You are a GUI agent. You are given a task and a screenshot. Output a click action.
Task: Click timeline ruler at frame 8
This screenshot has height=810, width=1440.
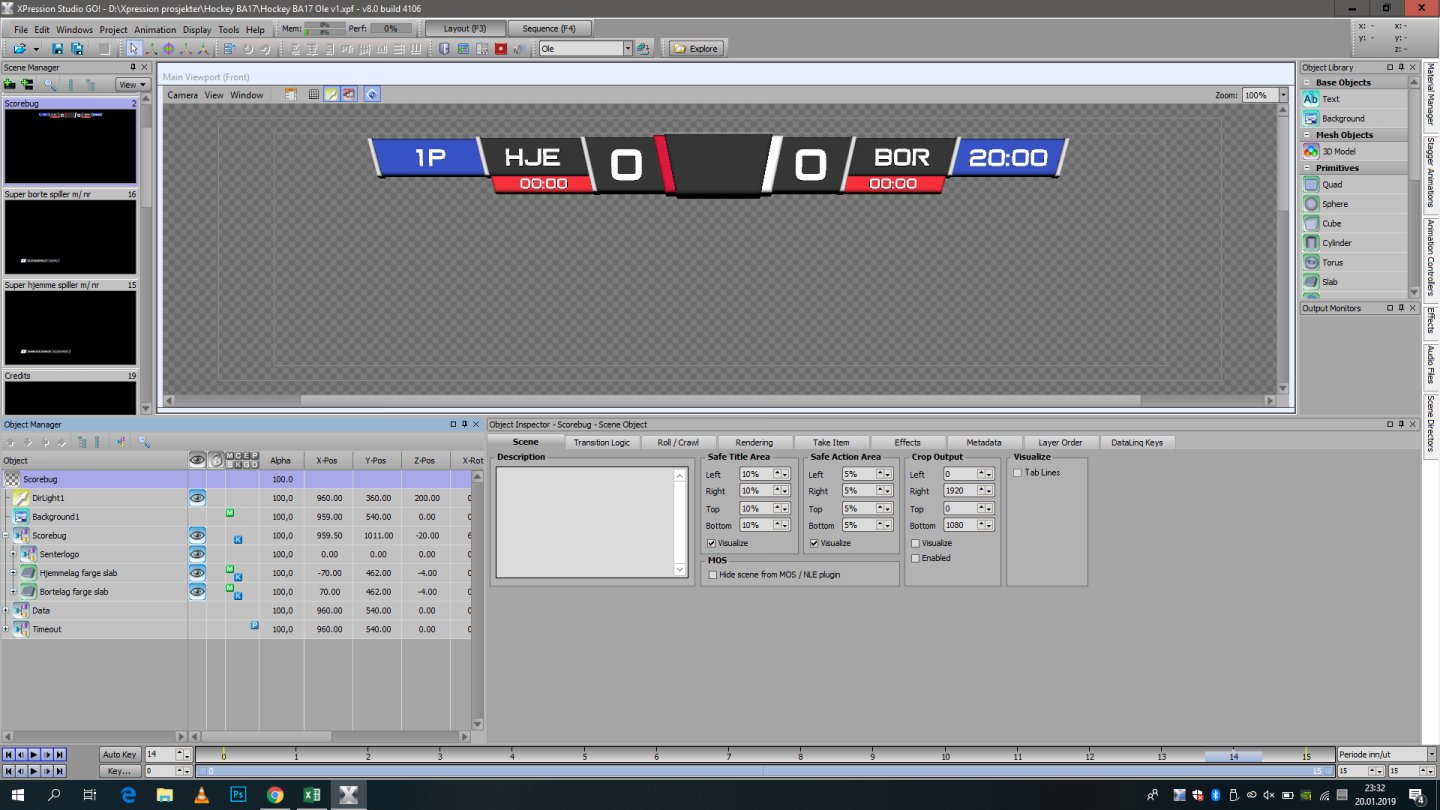coord(800,754)
